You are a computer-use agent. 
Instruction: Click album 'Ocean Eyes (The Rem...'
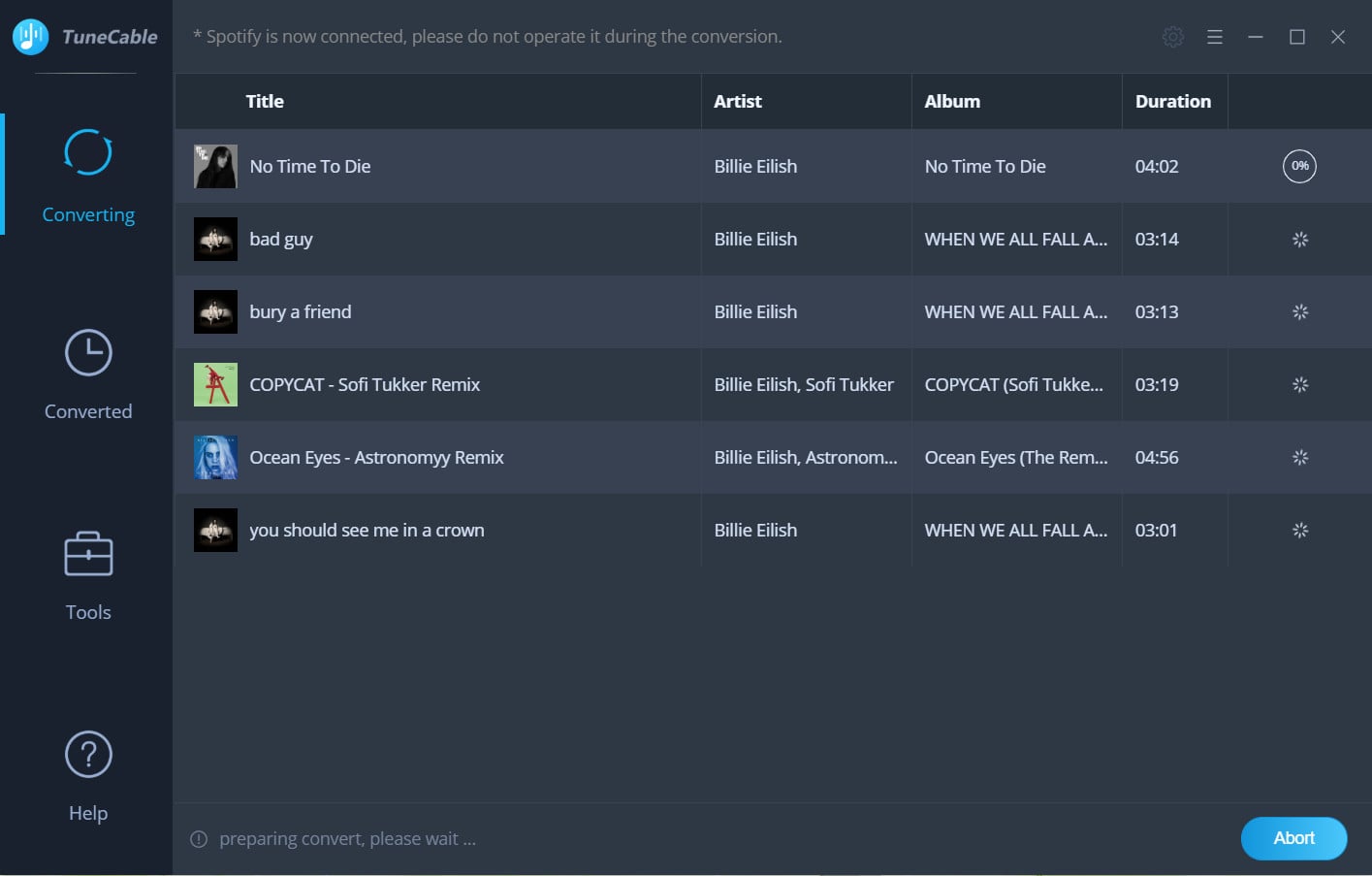coord(1016,457)
